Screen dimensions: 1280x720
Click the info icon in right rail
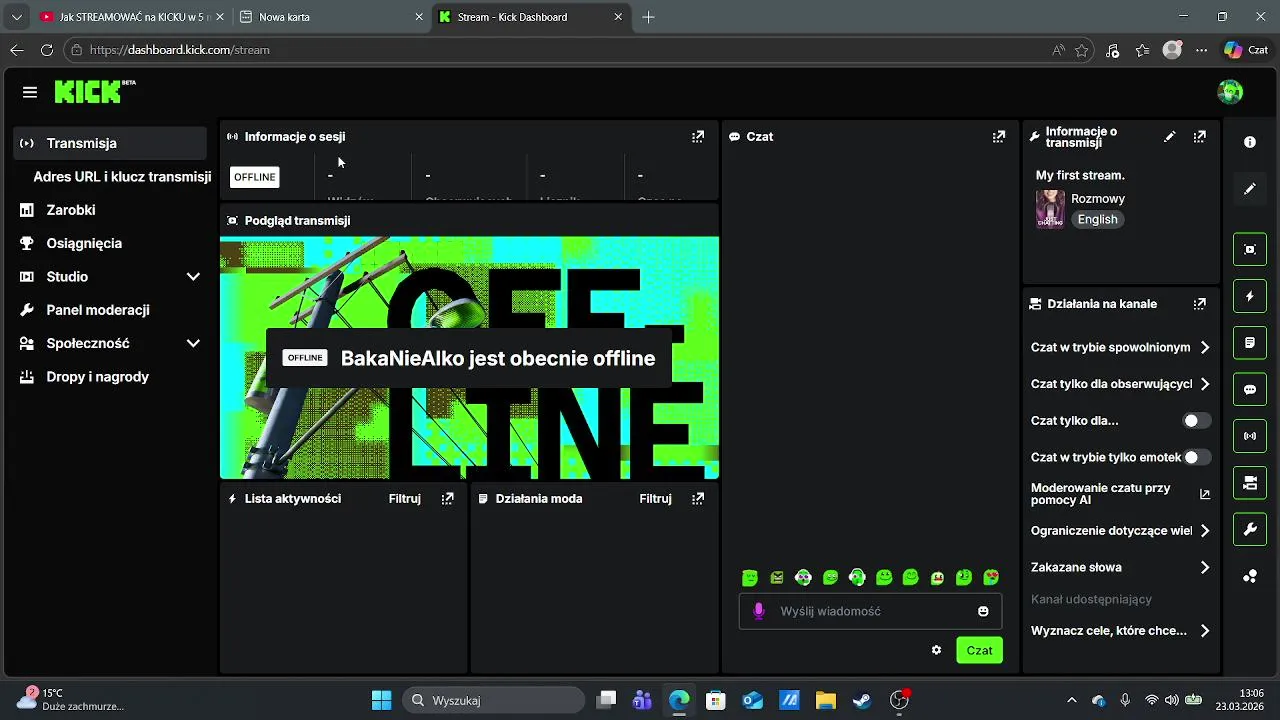1250,142
